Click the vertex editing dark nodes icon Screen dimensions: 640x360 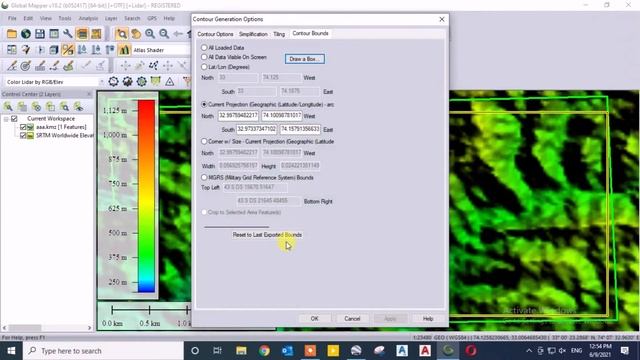coord(153,65)
